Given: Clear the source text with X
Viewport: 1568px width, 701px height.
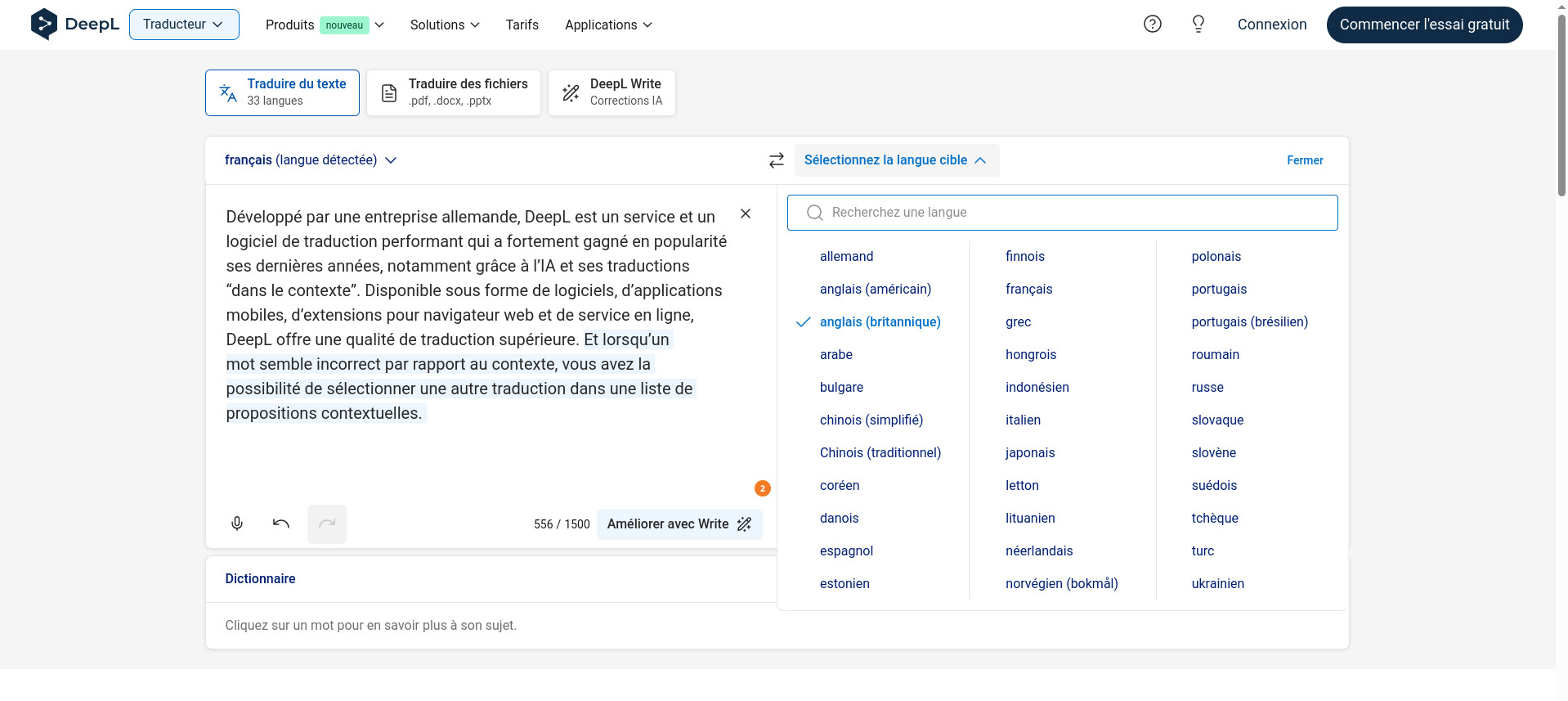Looking at the screenshot, I should (746, 213).
